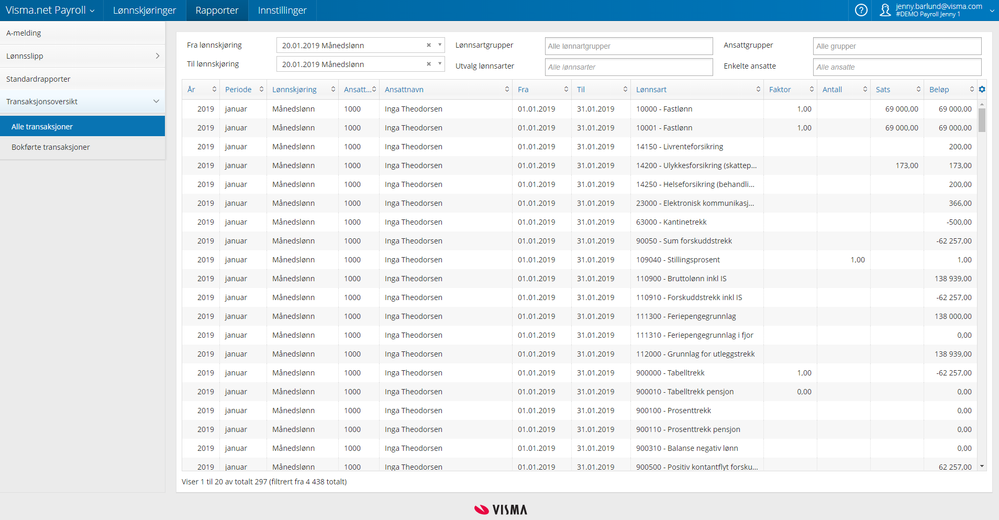Sort by Lønnskjøring column arrows

pyautogui.click(x=333, y=89)
